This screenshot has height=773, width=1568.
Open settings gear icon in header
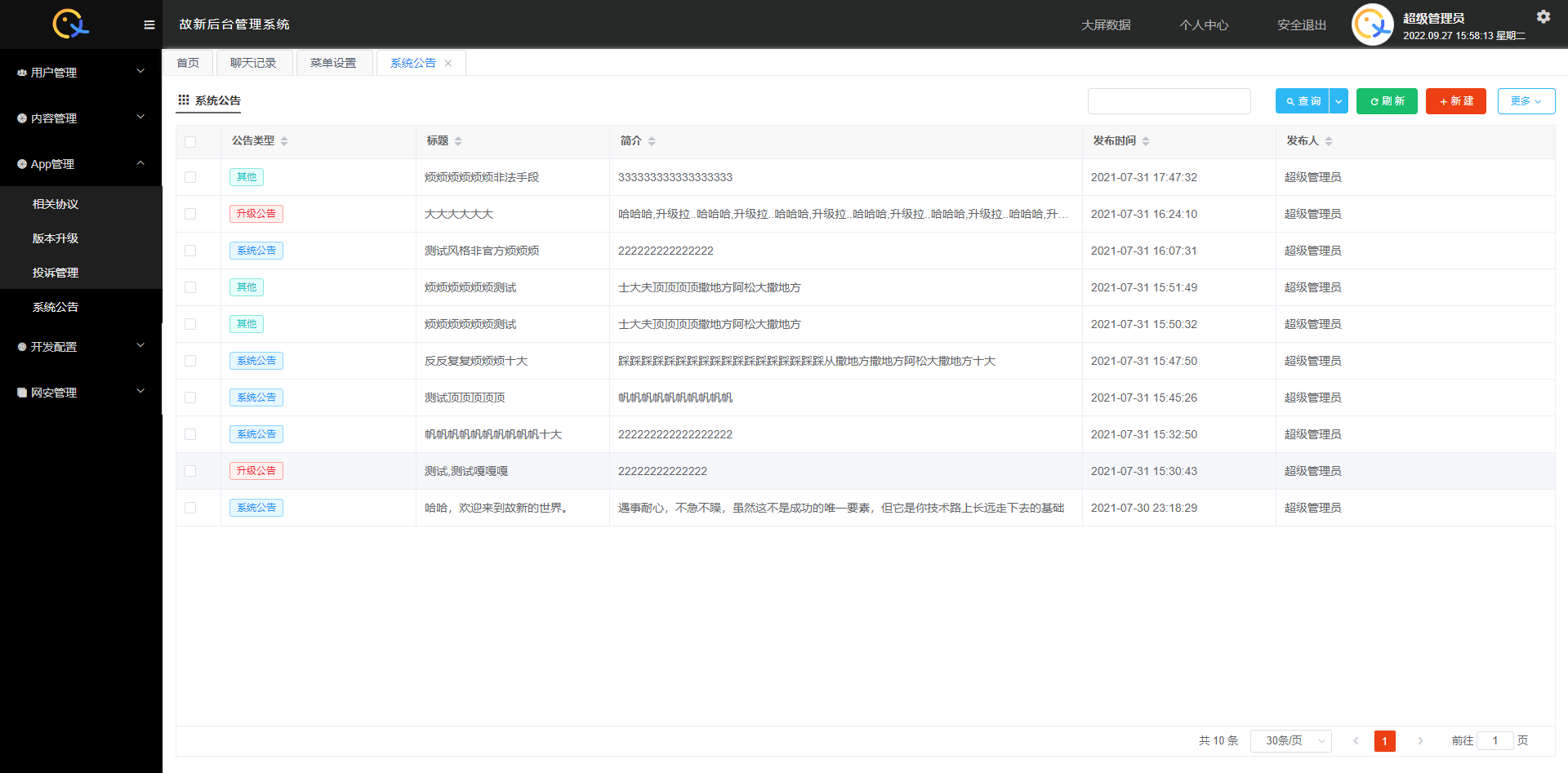[x=1543, y=16]
